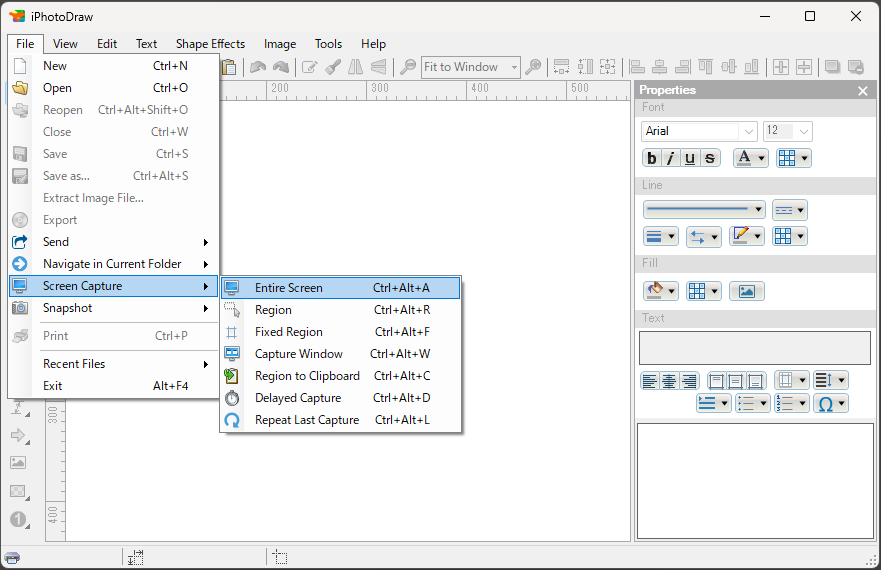The height and width of the screenshot is (570, 881).
Task: Expand the Recent Files submenu
Action: tap(113, 364)
